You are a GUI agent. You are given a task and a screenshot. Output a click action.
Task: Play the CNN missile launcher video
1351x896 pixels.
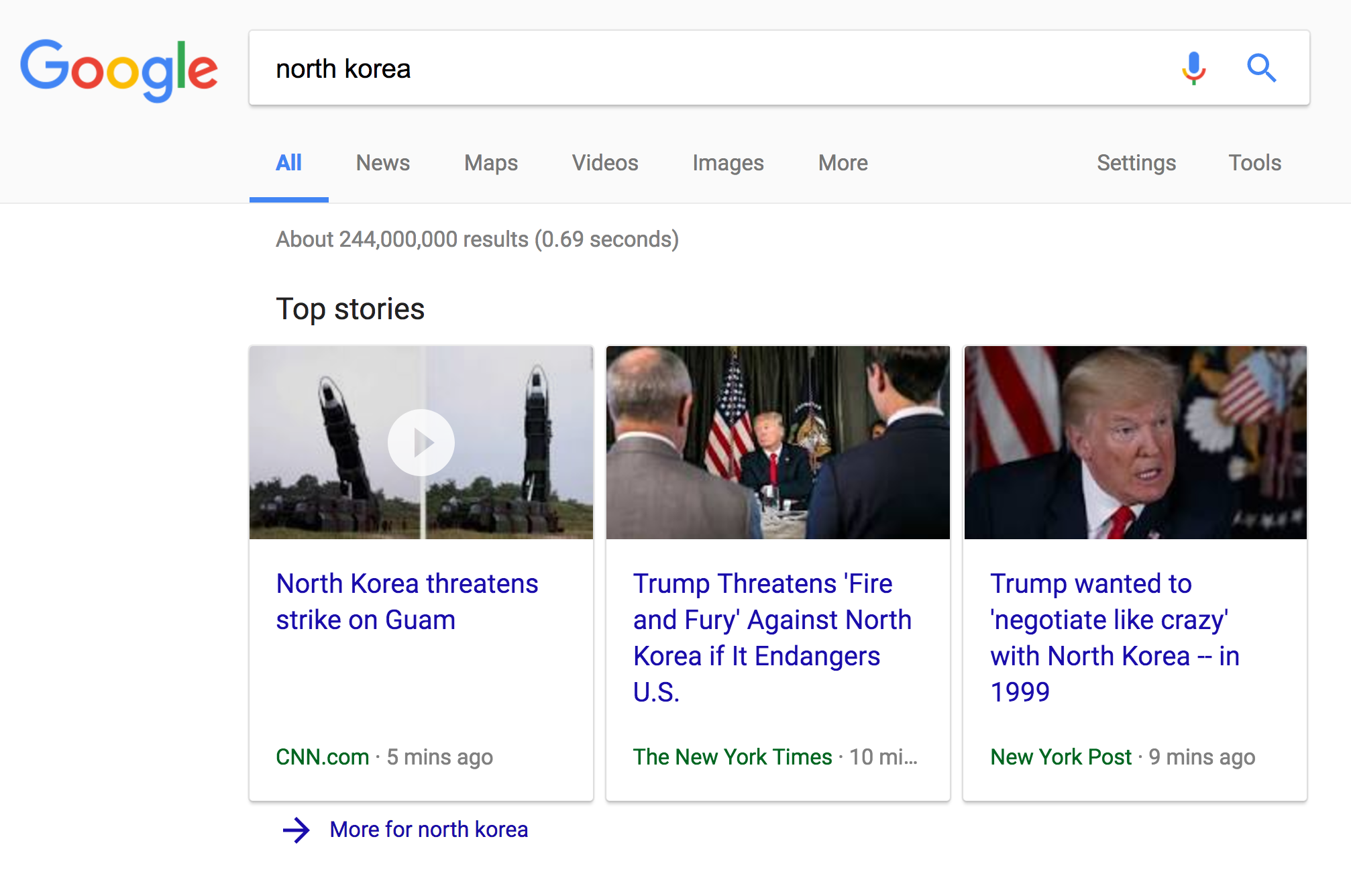pyautogui.click(x=421, y=443)
